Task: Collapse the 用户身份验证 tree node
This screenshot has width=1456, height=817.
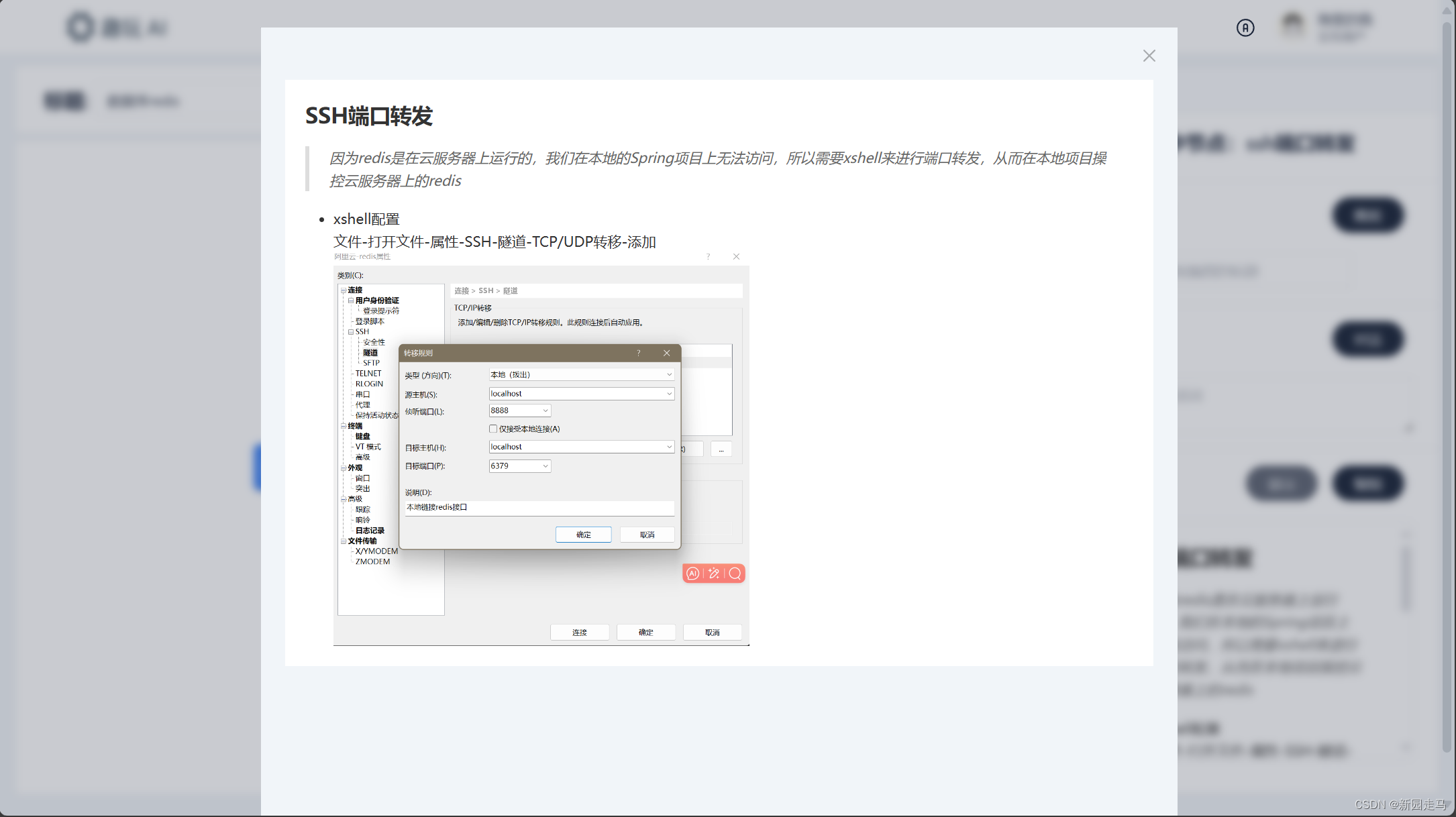Action: point(351,301)
